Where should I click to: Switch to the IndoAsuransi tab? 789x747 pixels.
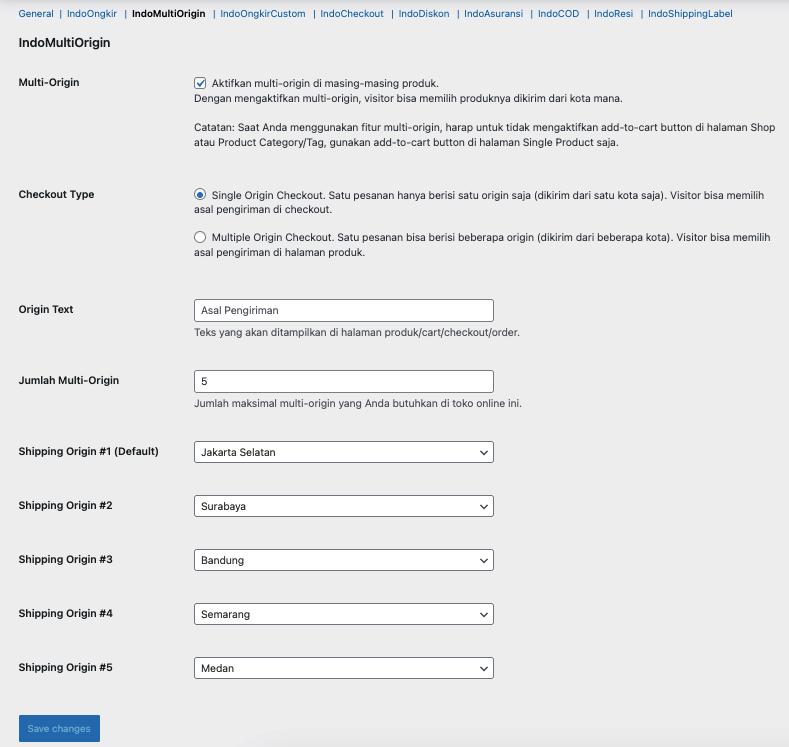(495, 14)
